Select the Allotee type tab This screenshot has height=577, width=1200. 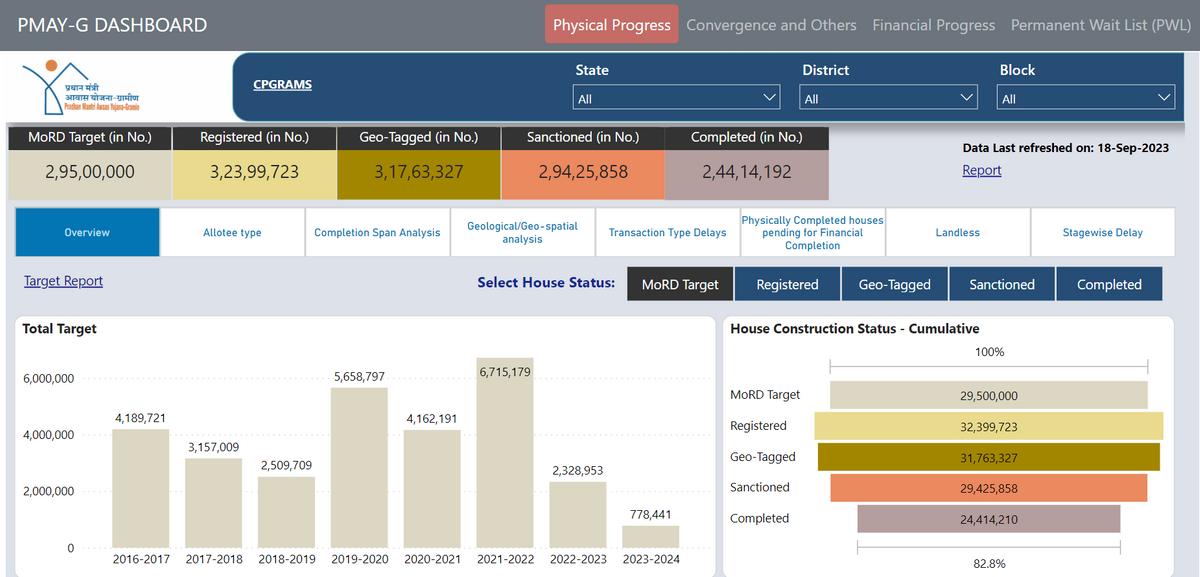tap(232, 231)
